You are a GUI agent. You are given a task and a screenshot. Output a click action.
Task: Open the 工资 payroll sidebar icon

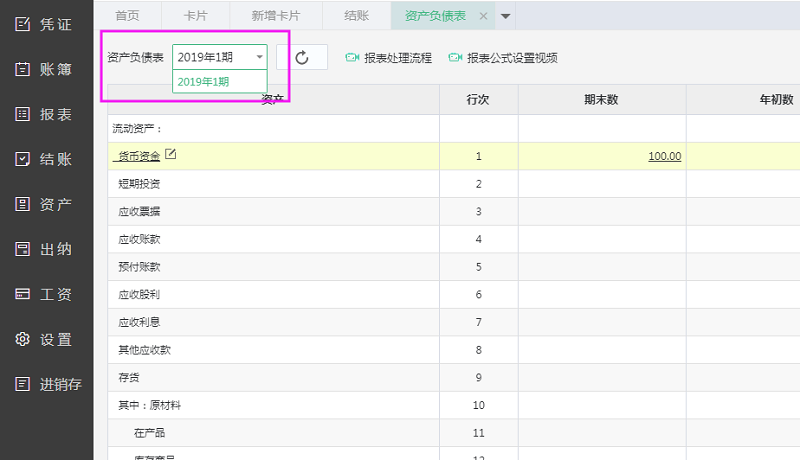(x=23, y=294)
